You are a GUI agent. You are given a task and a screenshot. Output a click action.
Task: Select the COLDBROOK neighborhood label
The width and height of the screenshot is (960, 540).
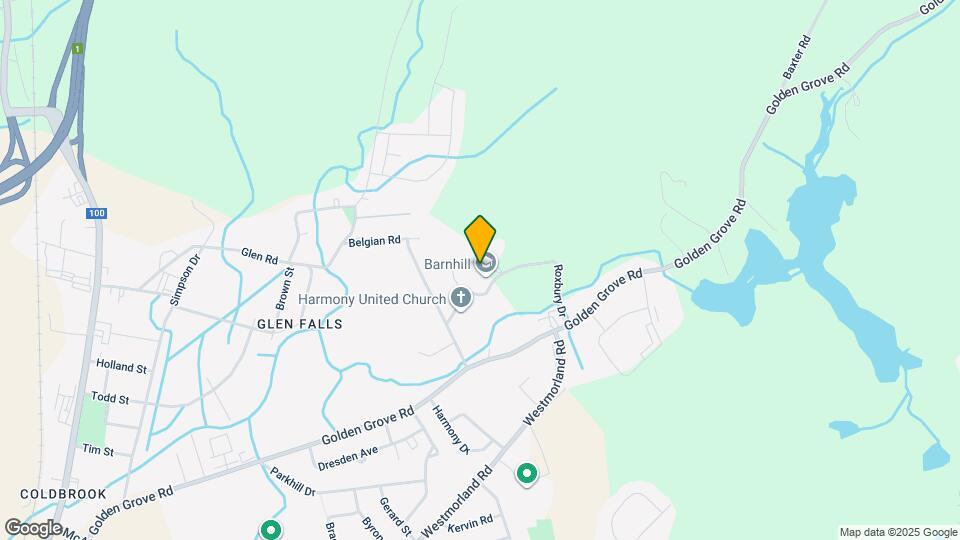click(x=64, y=494)
